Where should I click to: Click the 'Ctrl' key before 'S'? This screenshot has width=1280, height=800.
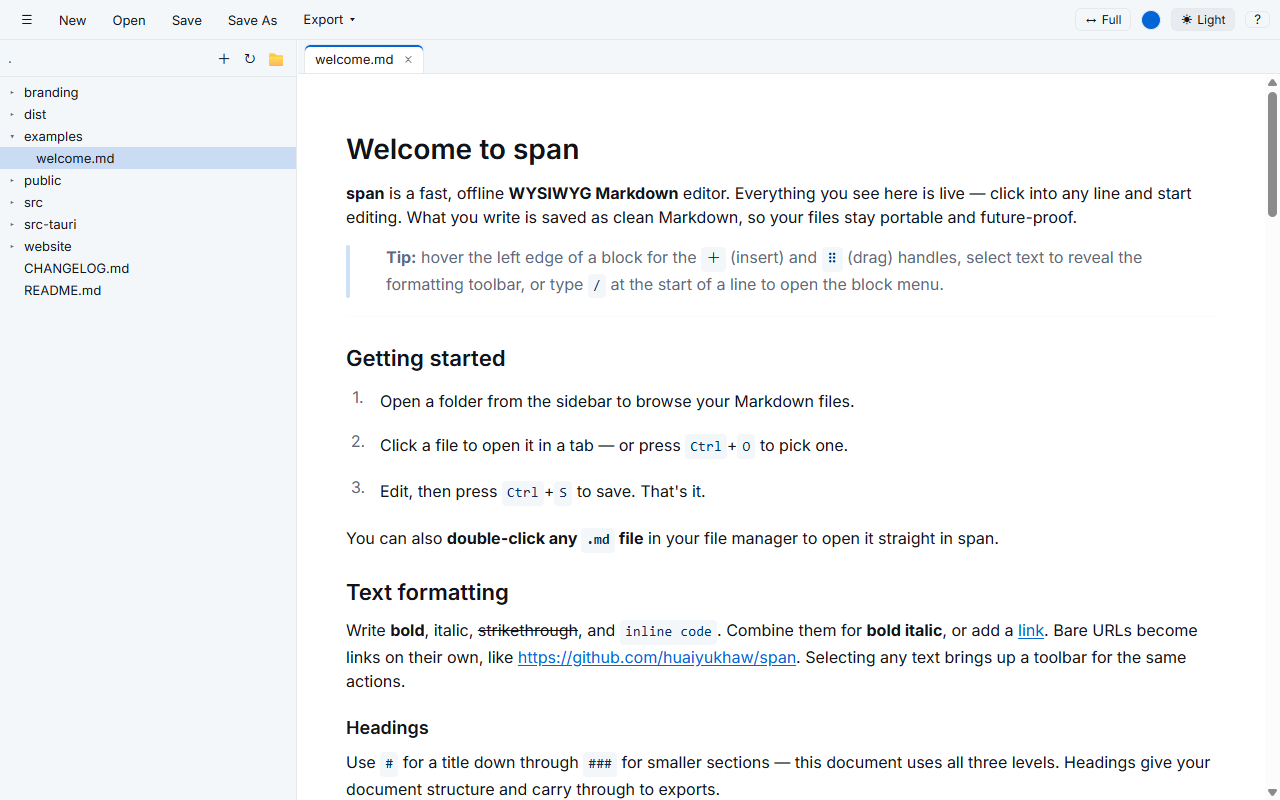click(522, 492)
